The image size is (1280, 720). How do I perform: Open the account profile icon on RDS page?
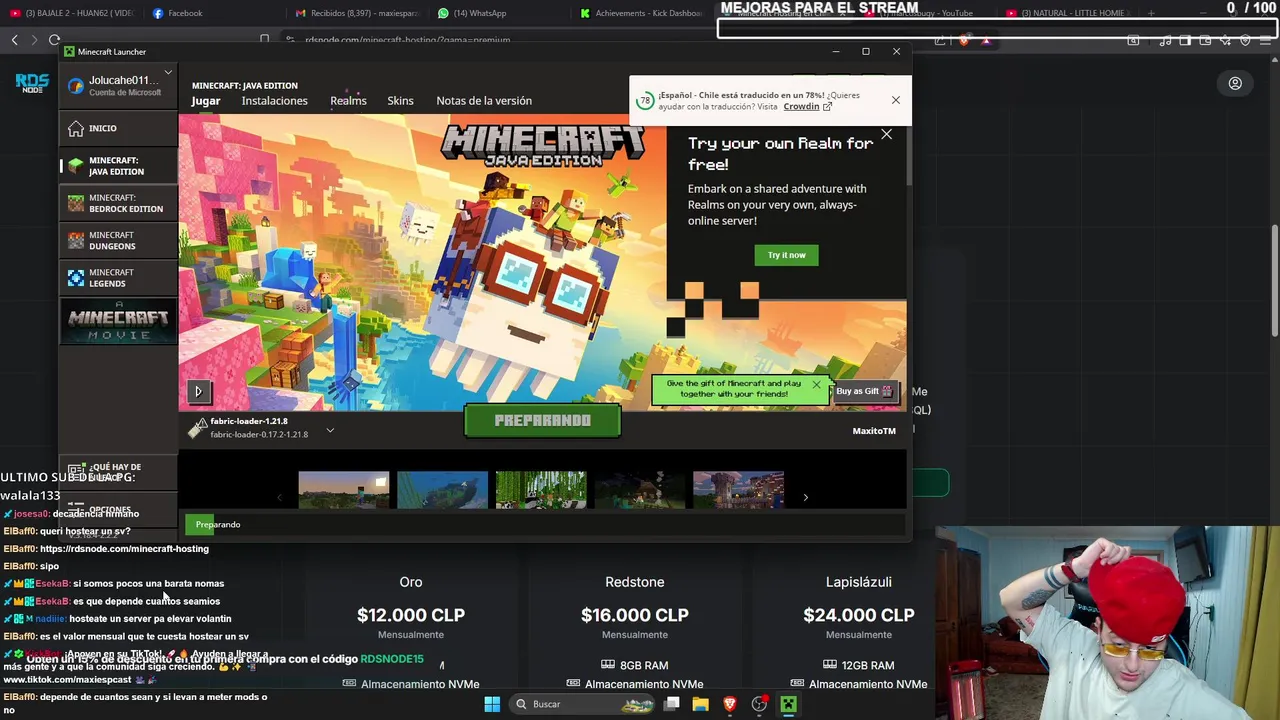tap(1235, 84)
